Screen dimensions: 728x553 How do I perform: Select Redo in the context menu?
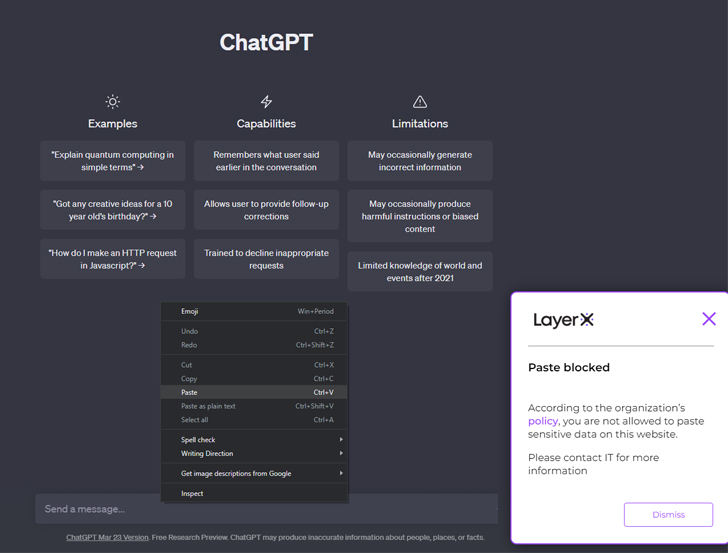(254, 345)
